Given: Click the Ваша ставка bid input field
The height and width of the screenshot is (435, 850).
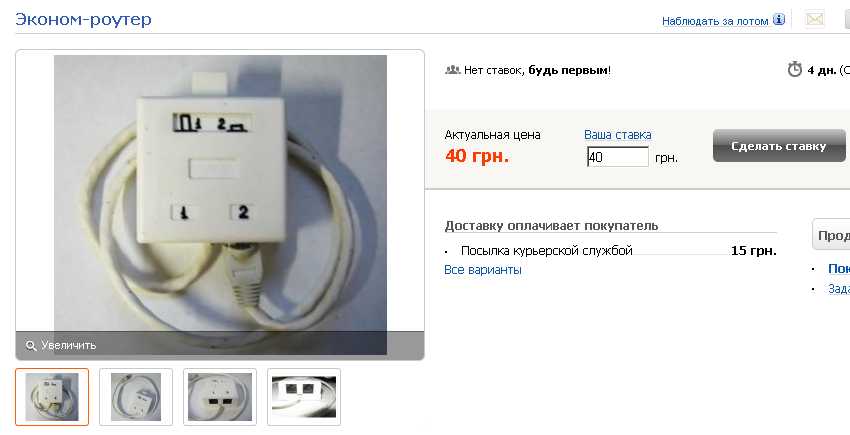Looking at the screenshot, I should pyautogui.click(x=617, y=157).
